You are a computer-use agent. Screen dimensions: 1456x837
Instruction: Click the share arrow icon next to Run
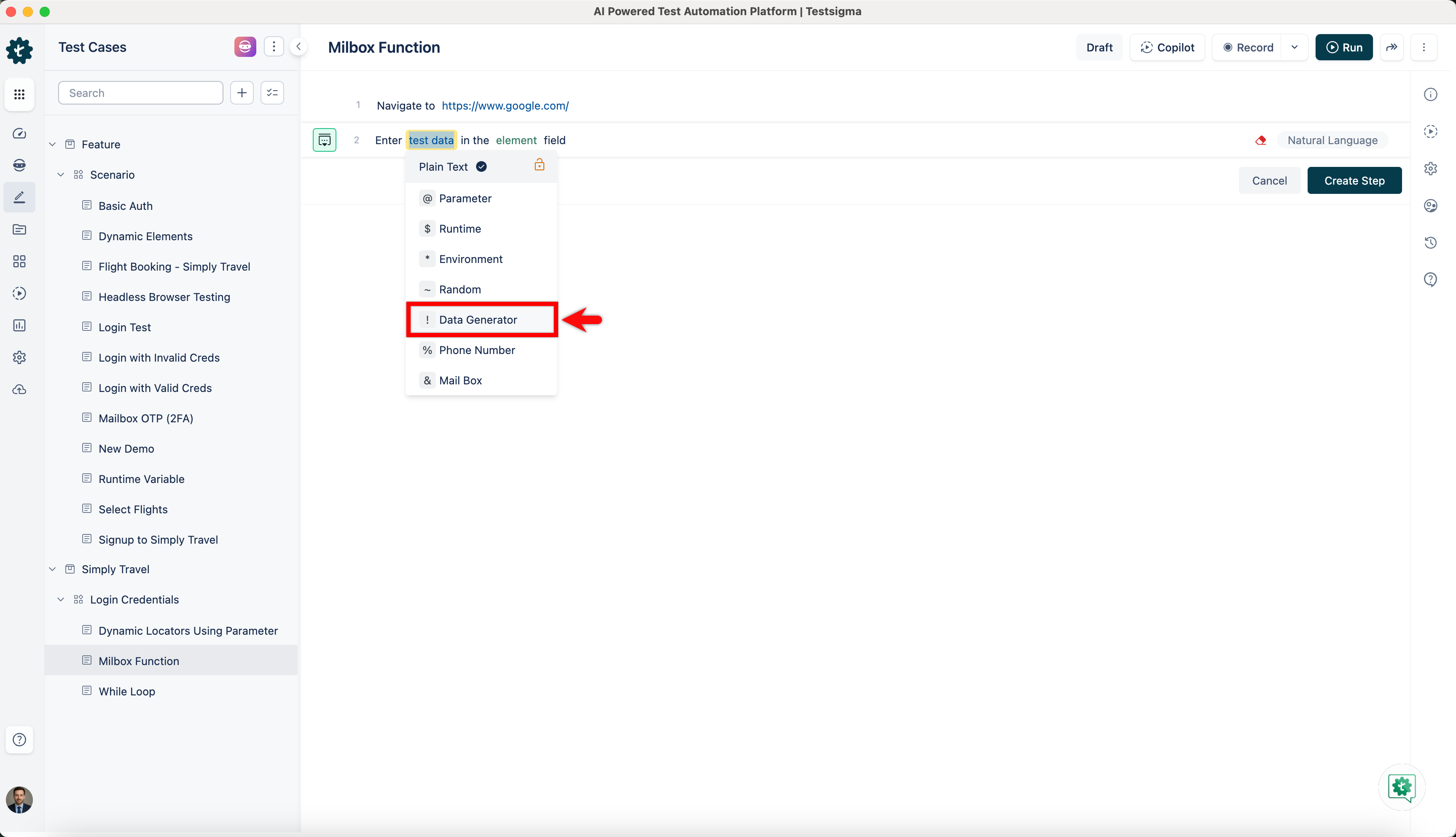(1392, 47)
